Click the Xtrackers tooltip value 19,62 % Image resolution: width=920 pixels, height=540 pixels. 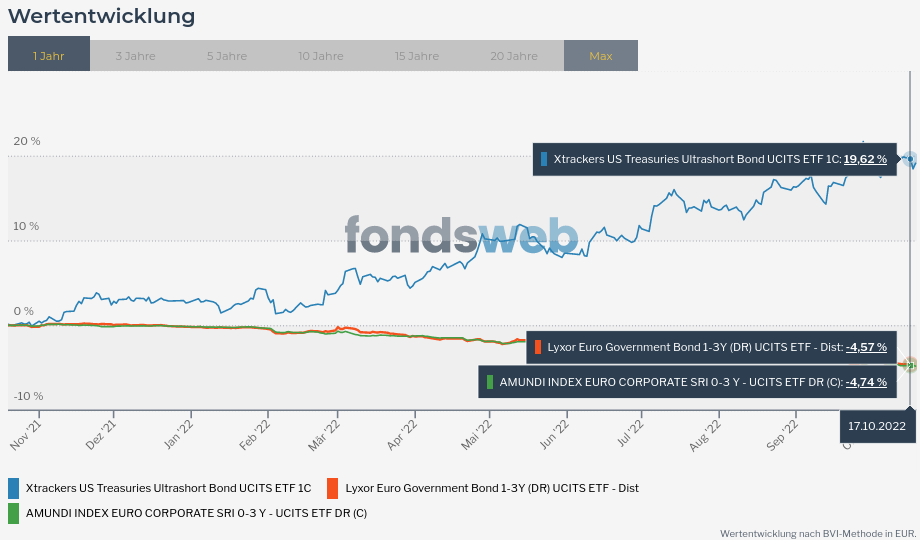click(865, 159)
